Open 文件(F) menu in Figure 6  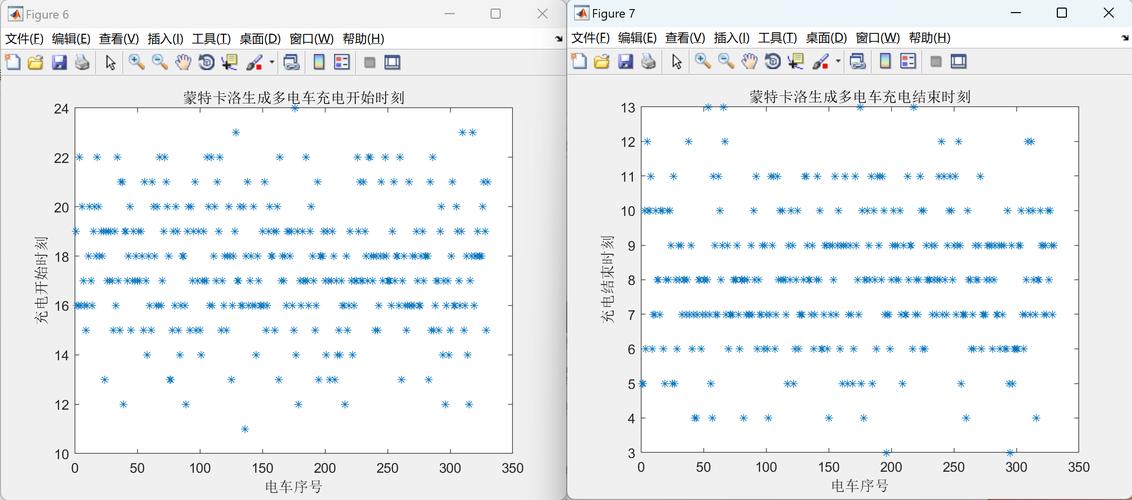click(25, 38)
